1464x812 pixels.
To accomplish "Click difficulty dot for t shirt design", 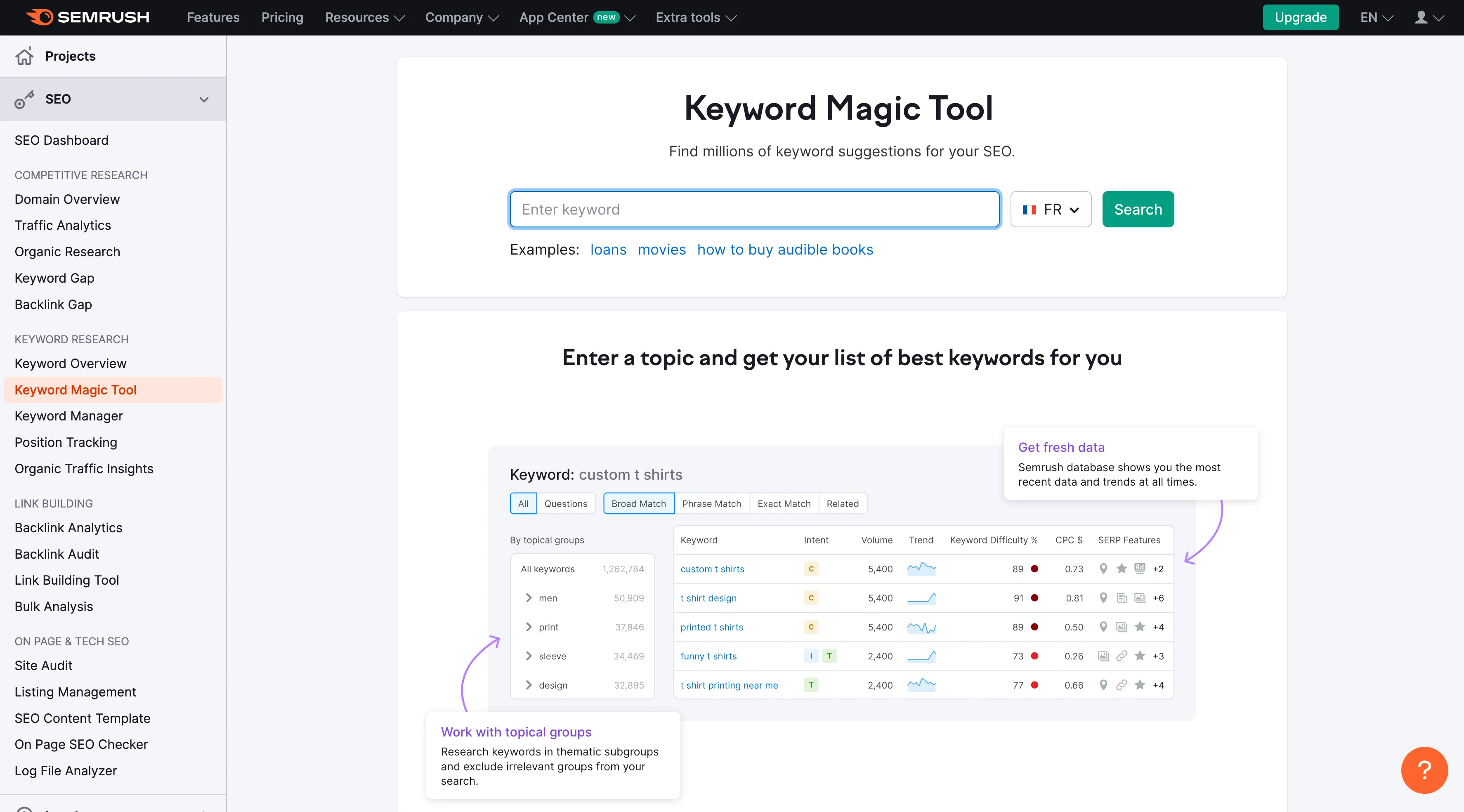I will pos(1034,598).
